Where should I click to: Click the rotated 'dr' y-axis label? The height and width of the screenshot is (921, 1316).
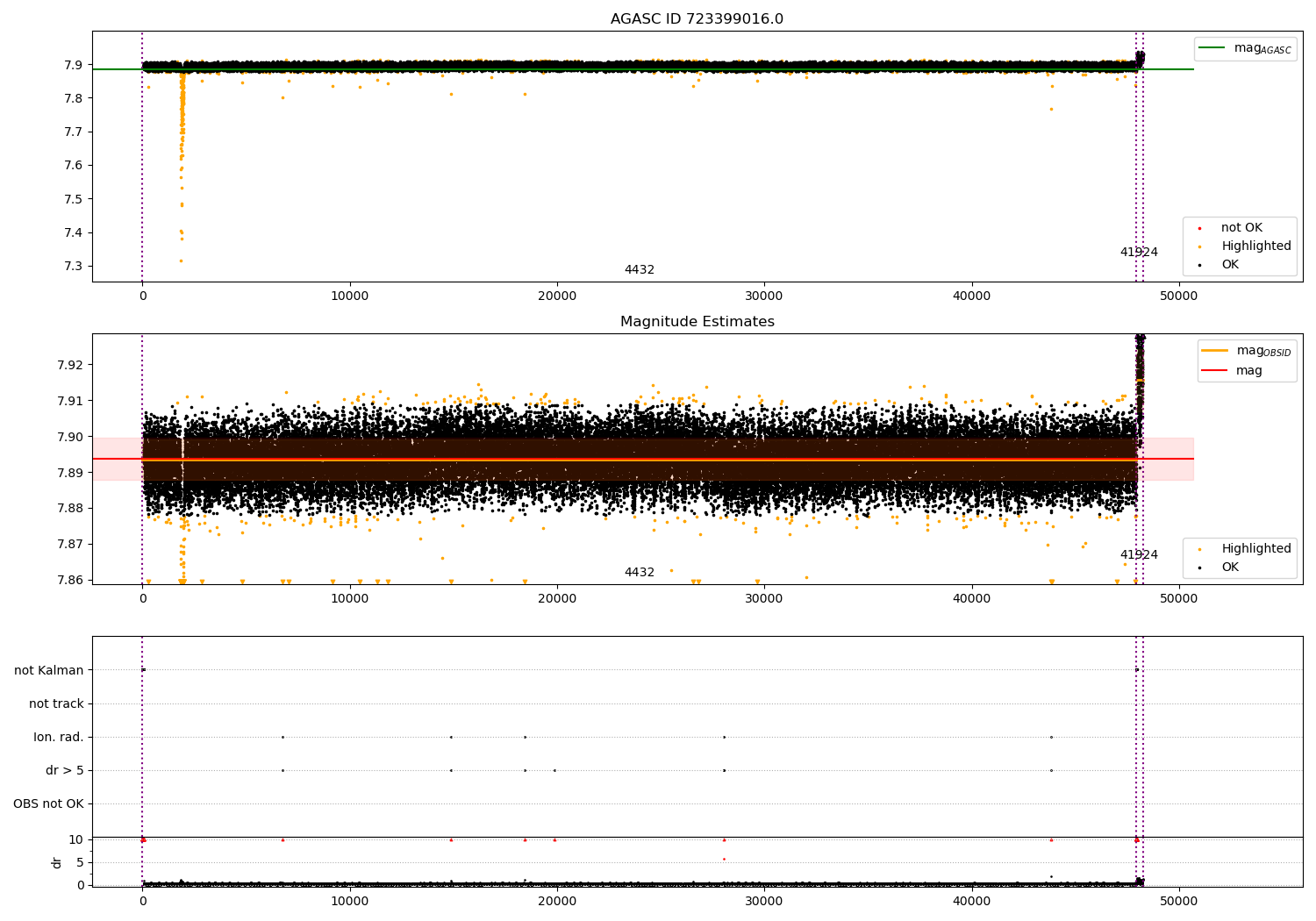pyautogui.click(x=57, y=862)
